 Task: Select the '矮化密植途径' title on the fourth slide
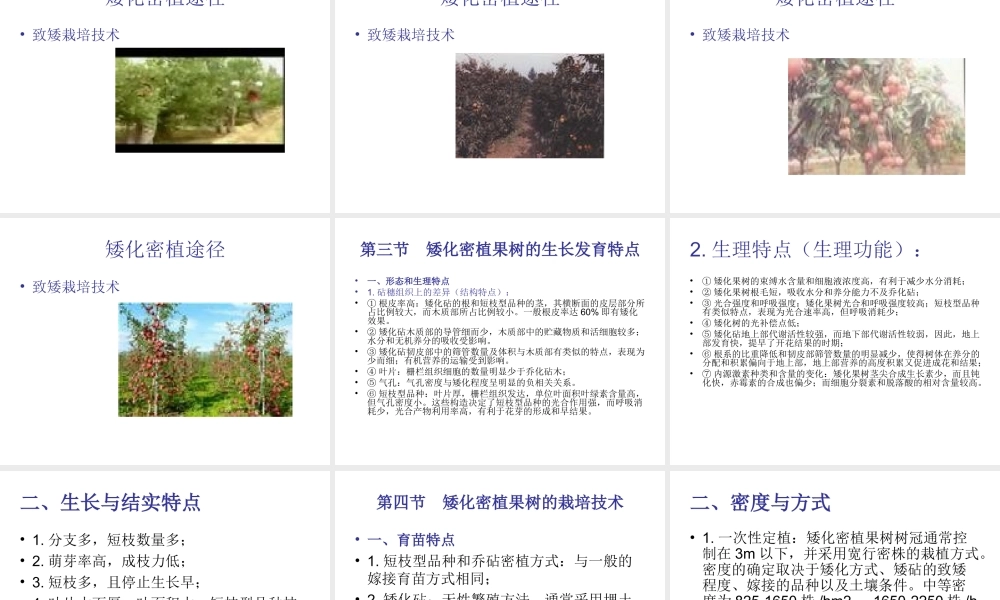[x=163, y=249]
